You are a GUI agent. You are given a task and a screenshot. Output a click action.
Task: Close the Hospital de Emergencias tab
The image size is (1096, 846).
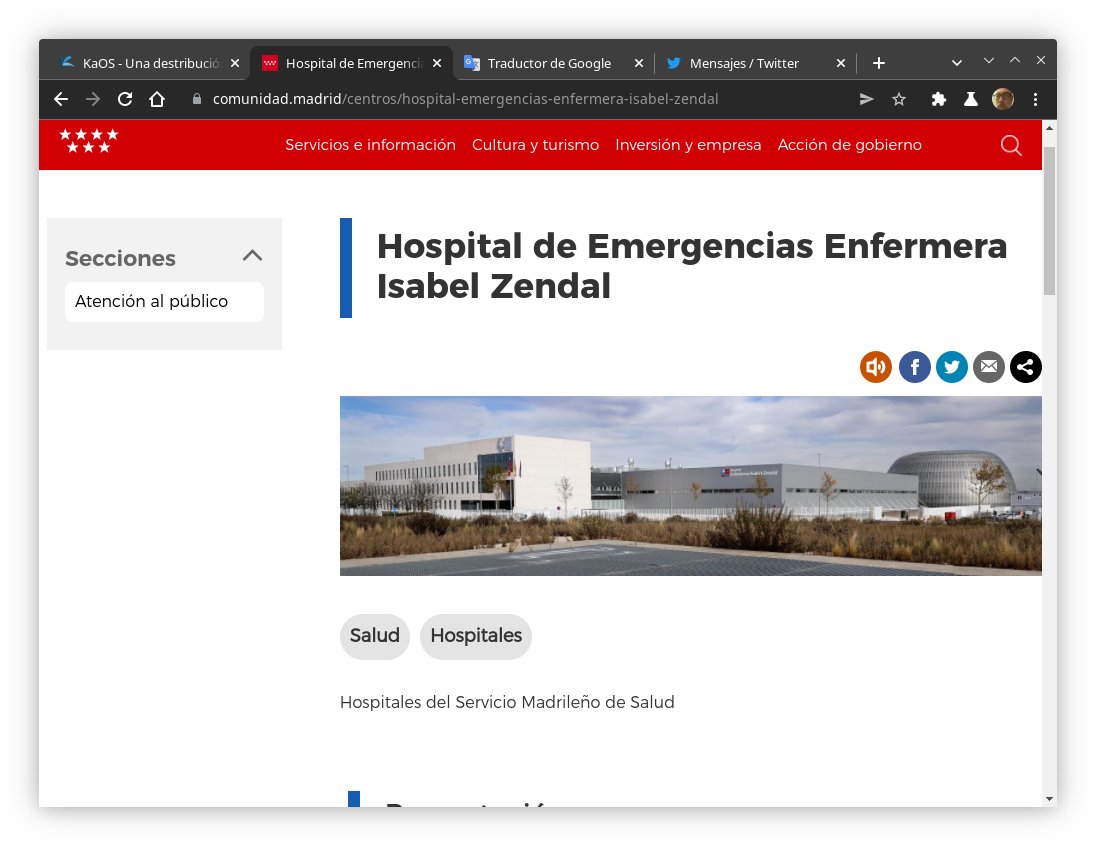[x=437, y=64]
